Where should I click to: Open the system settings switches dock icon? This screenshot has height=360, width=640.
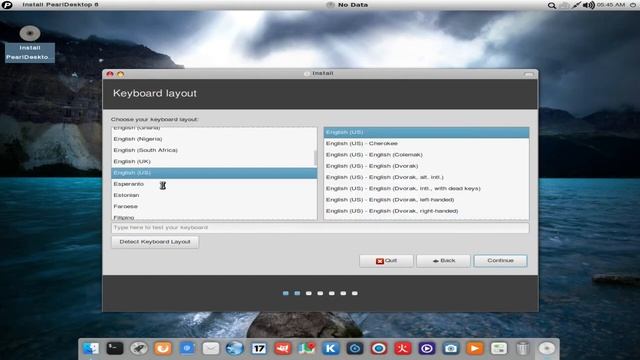click(498, 348)
